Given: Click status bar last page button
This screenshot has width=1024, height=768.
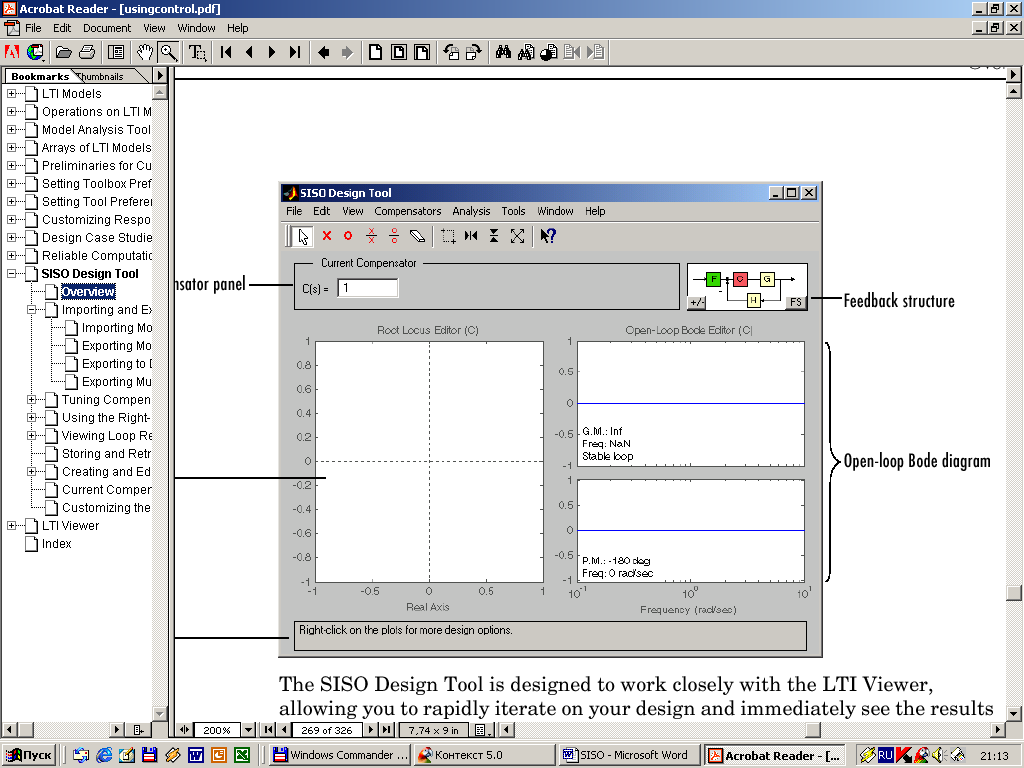Looking at the screenshot, I should click(x=387, y=730).
